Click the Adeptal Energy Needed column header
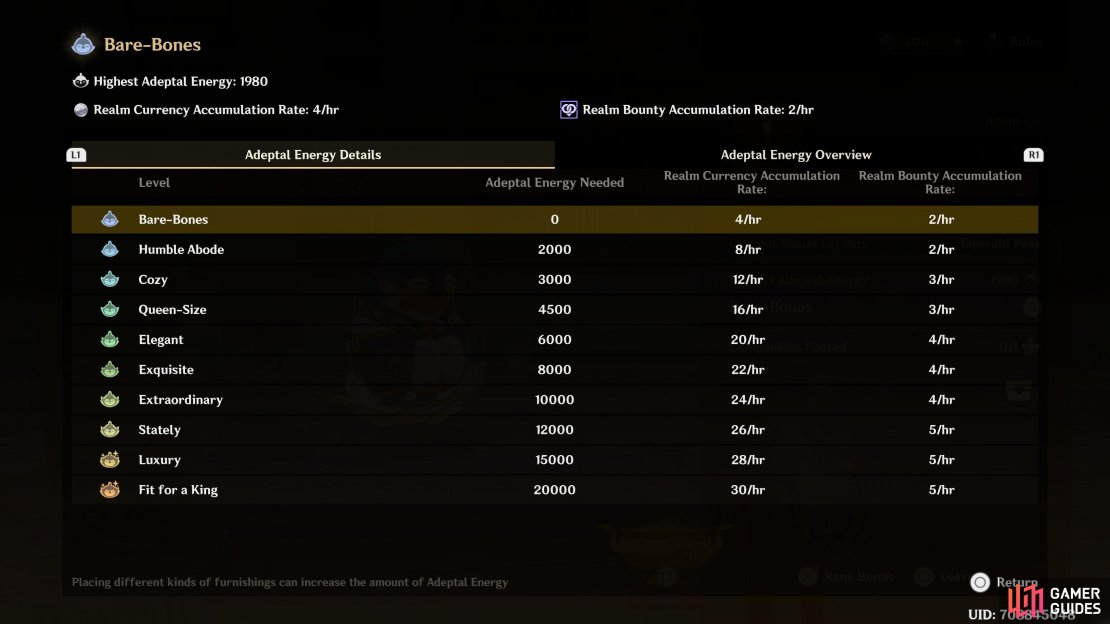This screenshot has width=1110, height=624. [554, 183]
